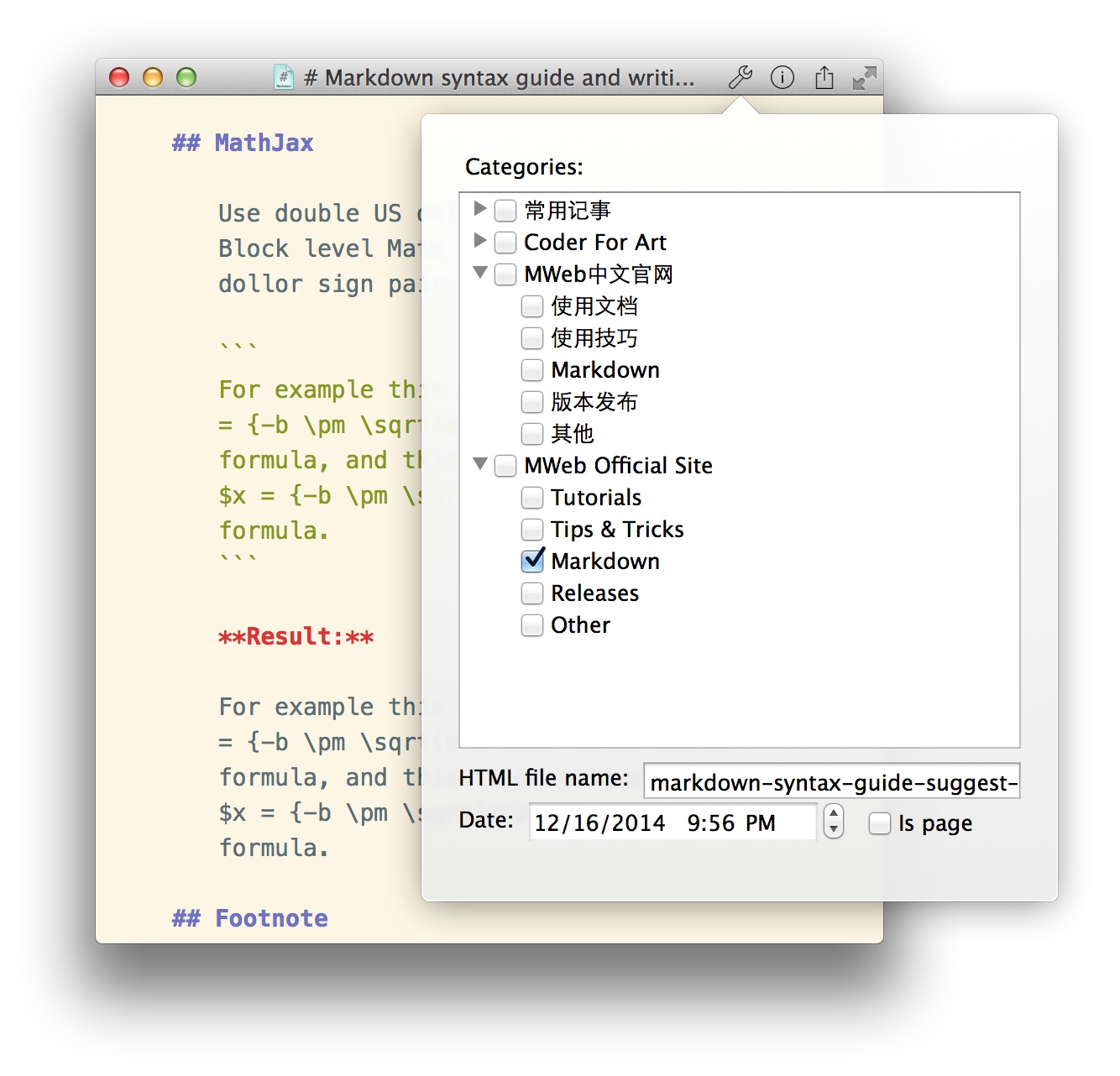Collapse the MWeb Official Site category

[480, 464]
